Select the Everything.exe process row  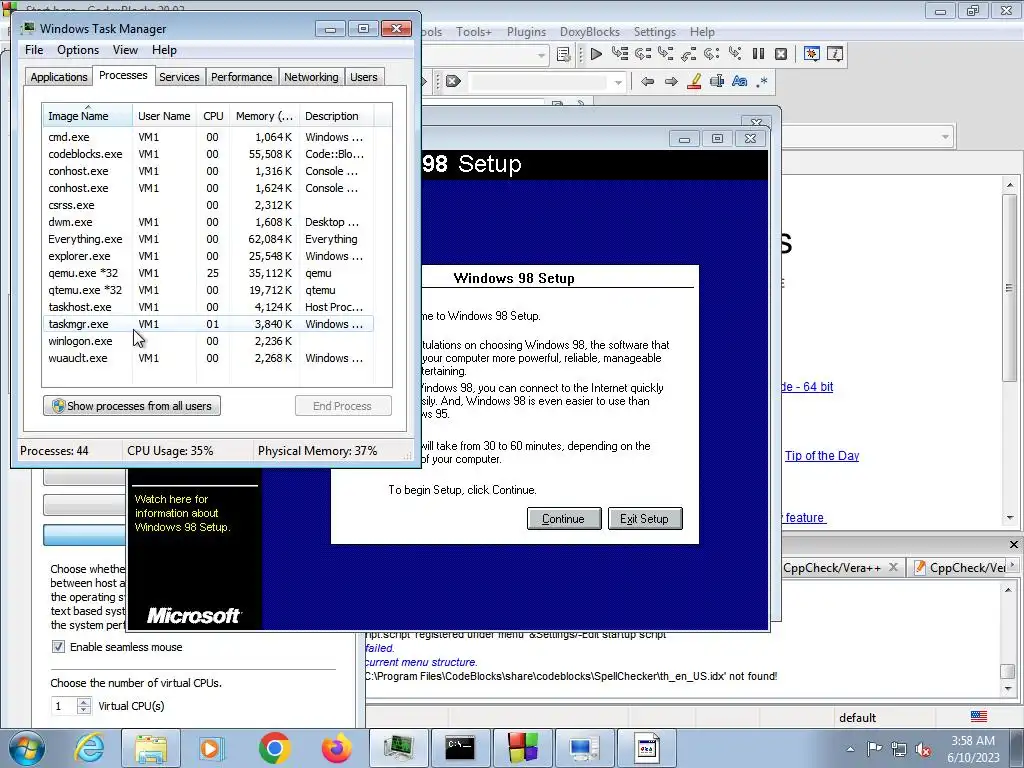pyautogui.click(x=208, y=239)
